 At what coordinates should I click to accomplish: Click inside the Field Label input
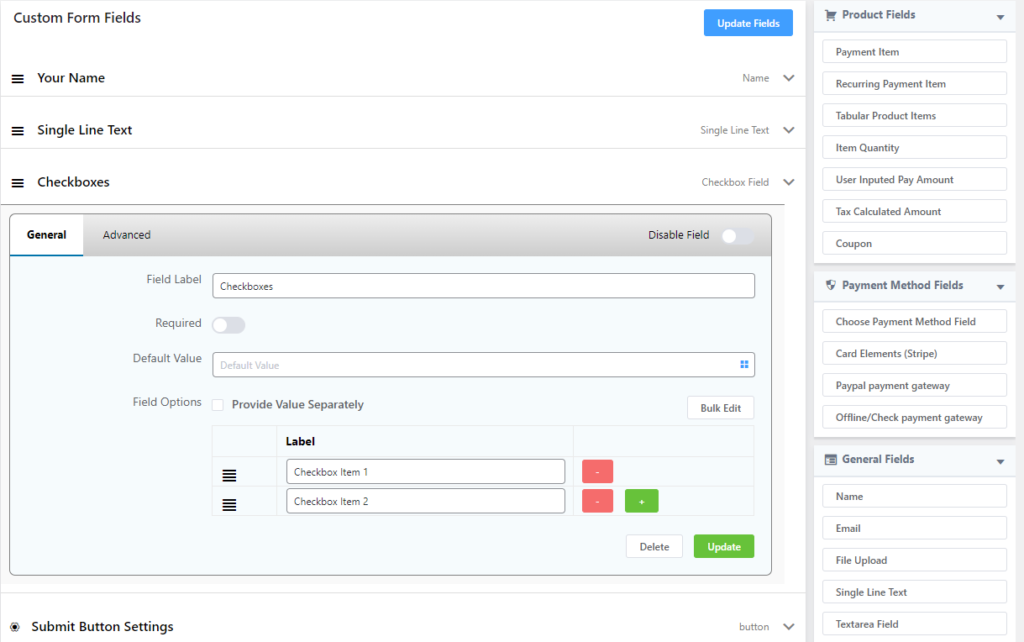483,285
